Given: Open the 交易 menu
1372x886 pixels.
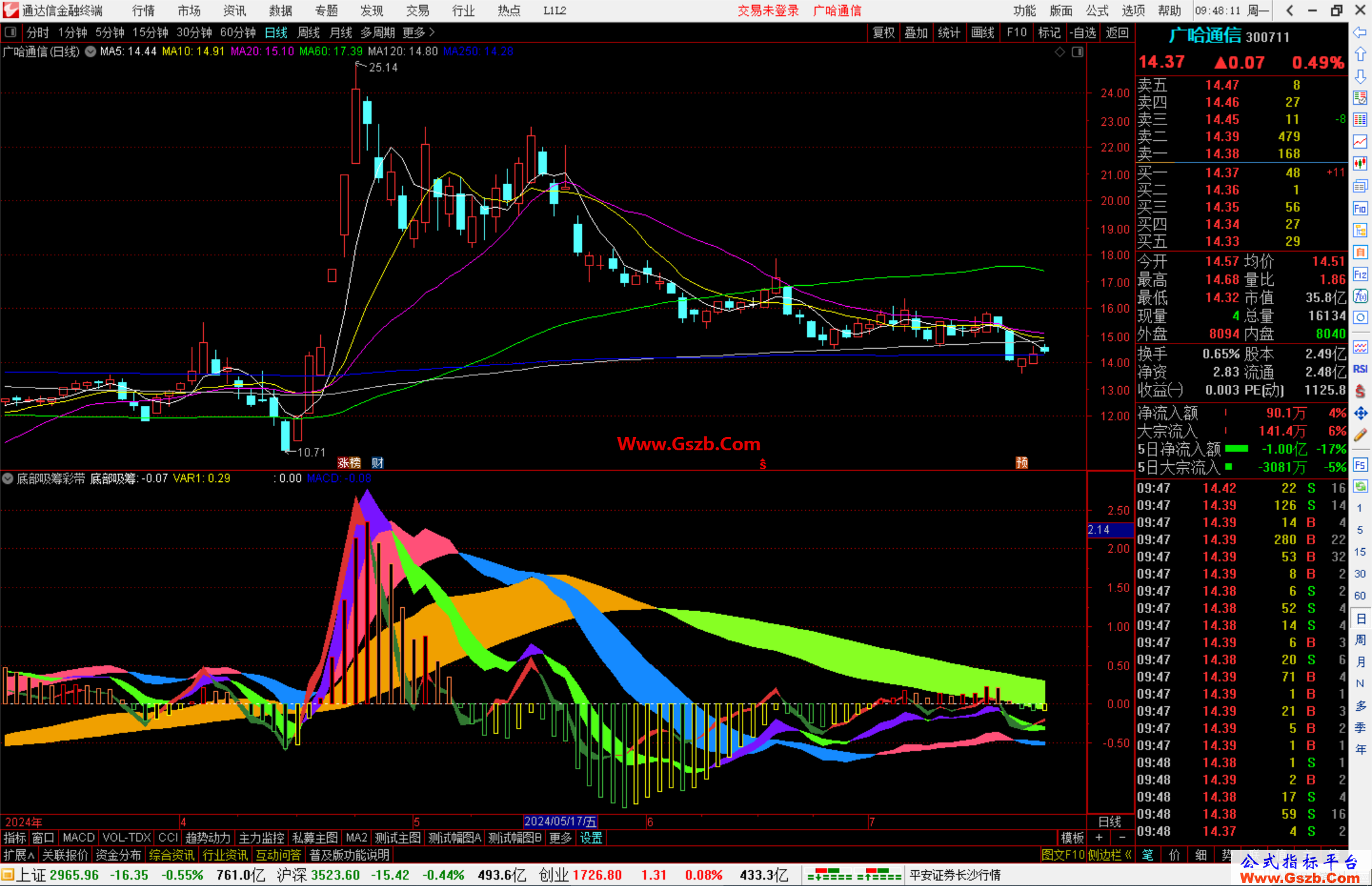Looking at the screenshot, I should pos(417,11).
